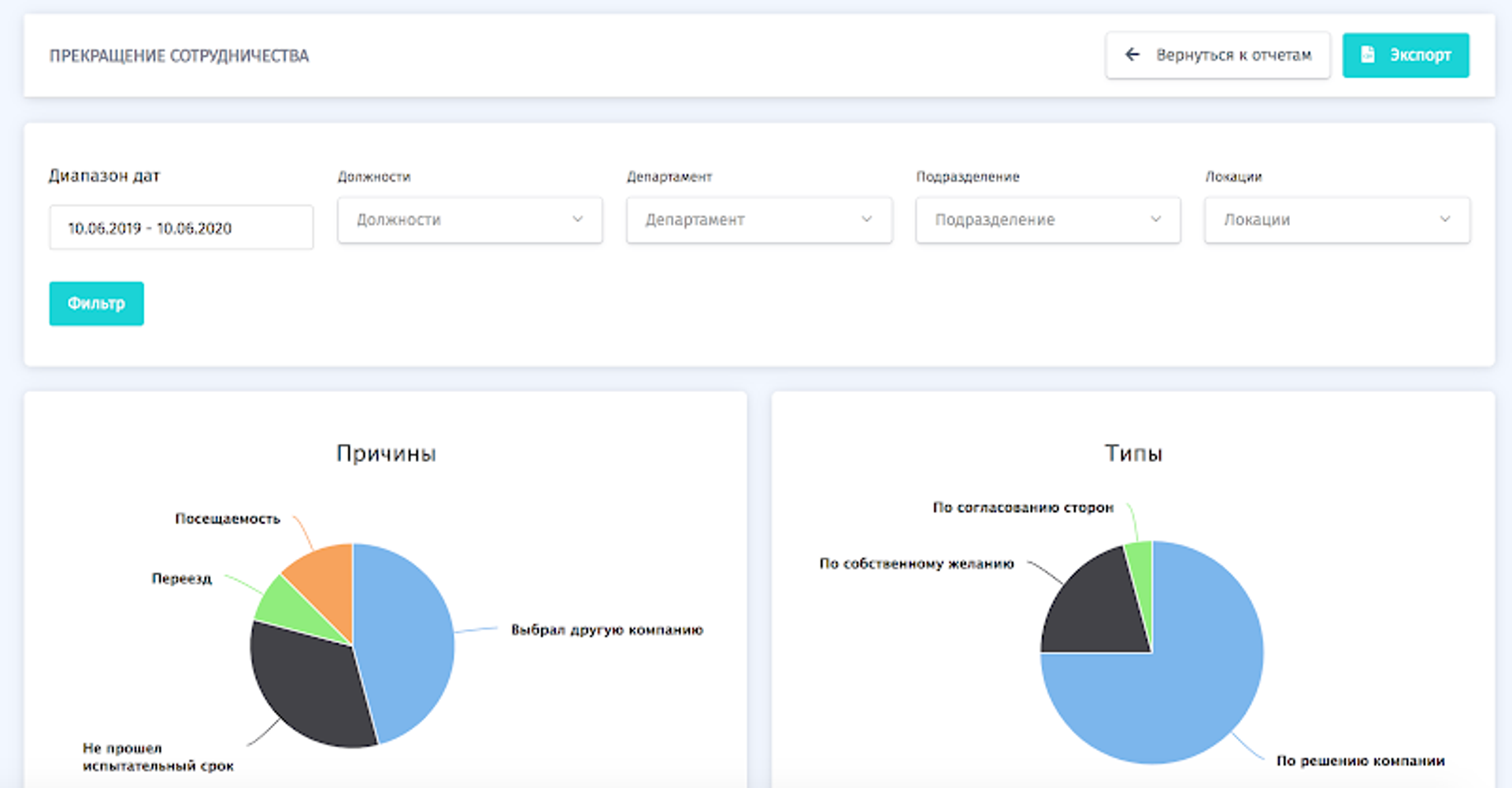Click the date range input field
Image resolution: width=1512 pixels, height=788 pixels.
[181, 228]
